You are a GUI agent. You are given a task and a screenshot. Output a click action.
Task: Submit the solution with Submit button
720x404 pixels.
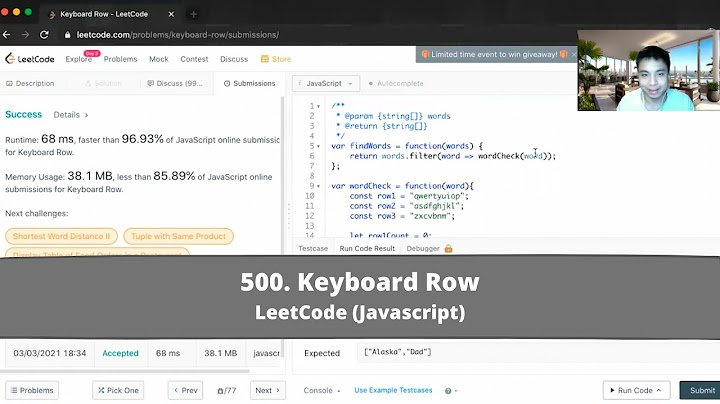point(700,390)
